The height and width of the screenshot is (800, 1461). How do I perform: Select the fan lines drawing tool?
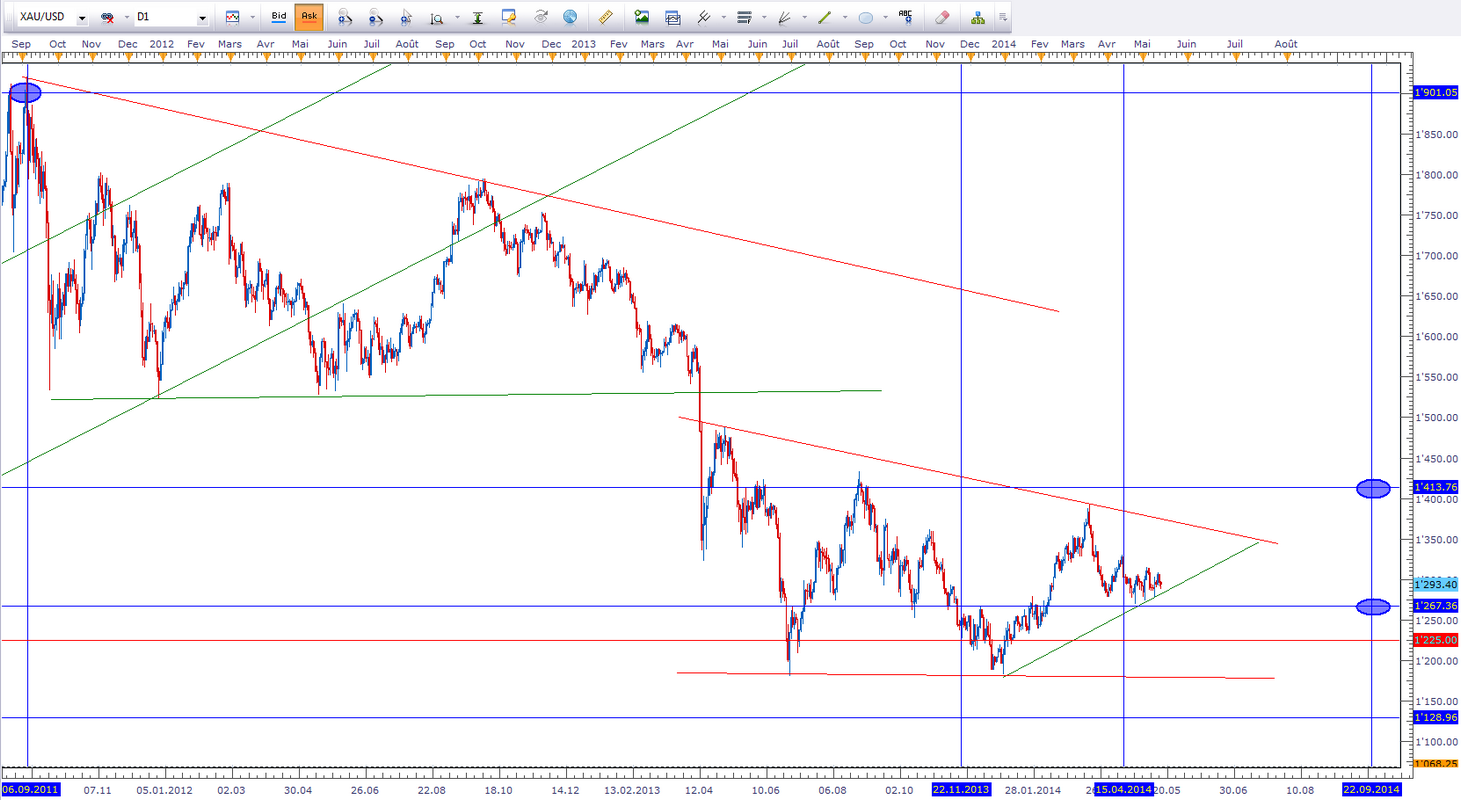click(784, 17)
